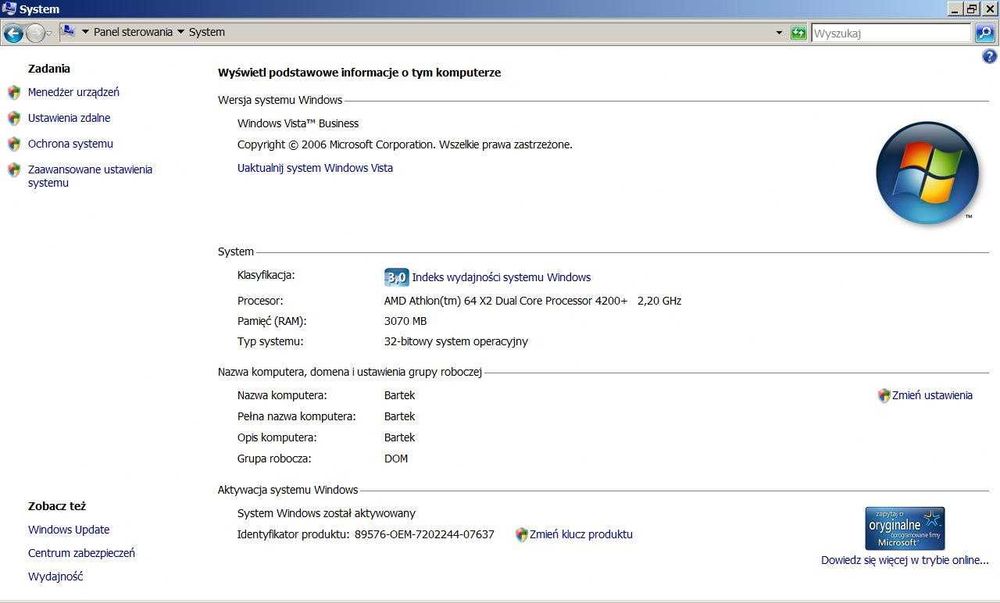Restore down the System window
The width and height of the screenshot is (1000, 603).
pyautogui.click(x=971, y=9)
